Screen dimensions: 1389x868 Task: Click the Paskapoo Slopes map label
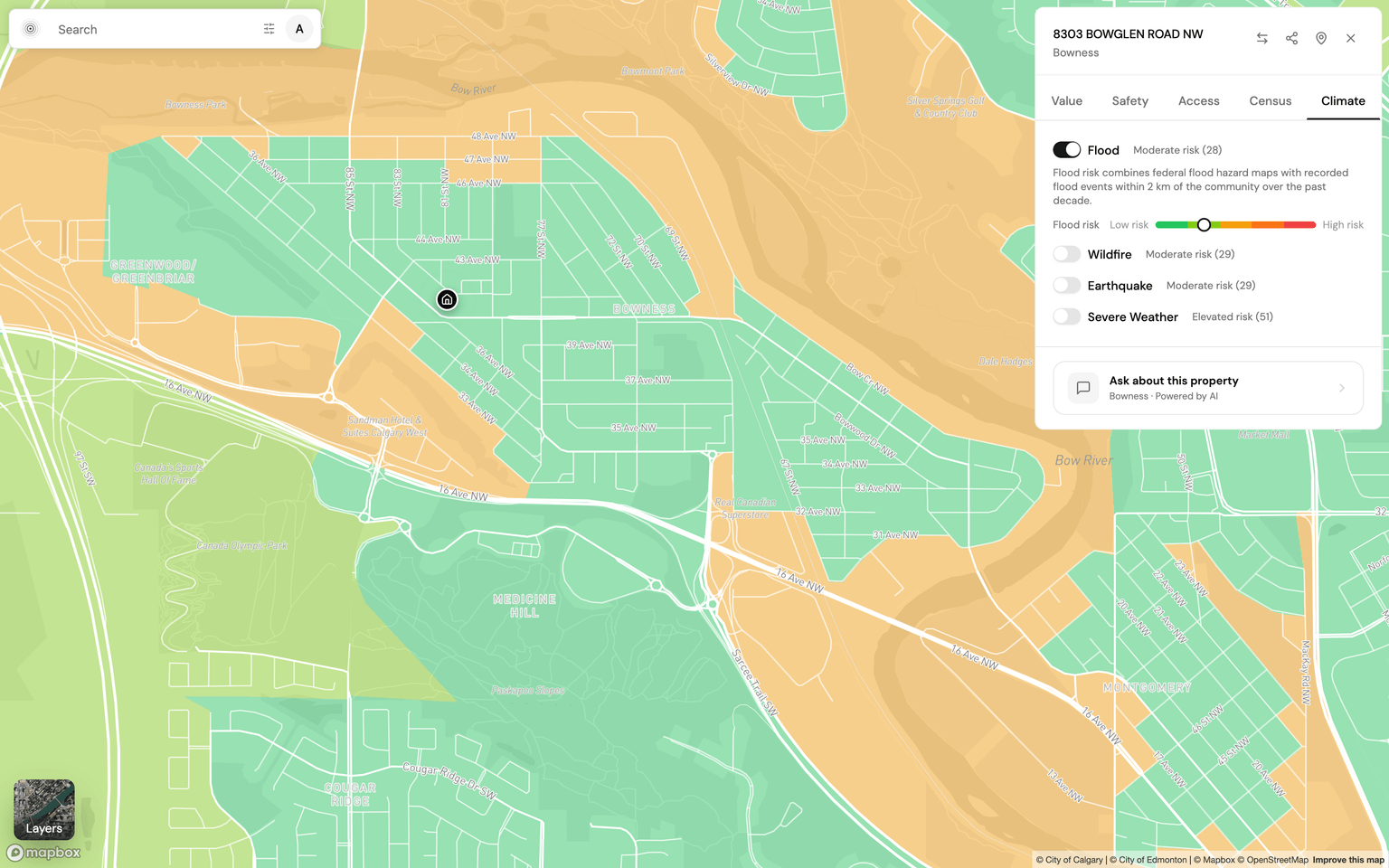click(528, 690)
